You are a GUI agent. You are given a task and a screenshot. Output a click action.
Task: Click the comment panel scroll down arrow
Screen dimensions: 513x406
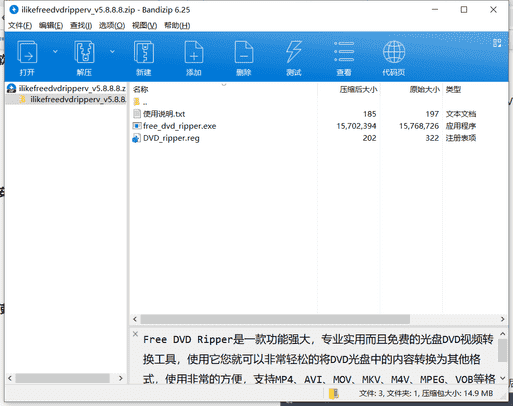503,378
